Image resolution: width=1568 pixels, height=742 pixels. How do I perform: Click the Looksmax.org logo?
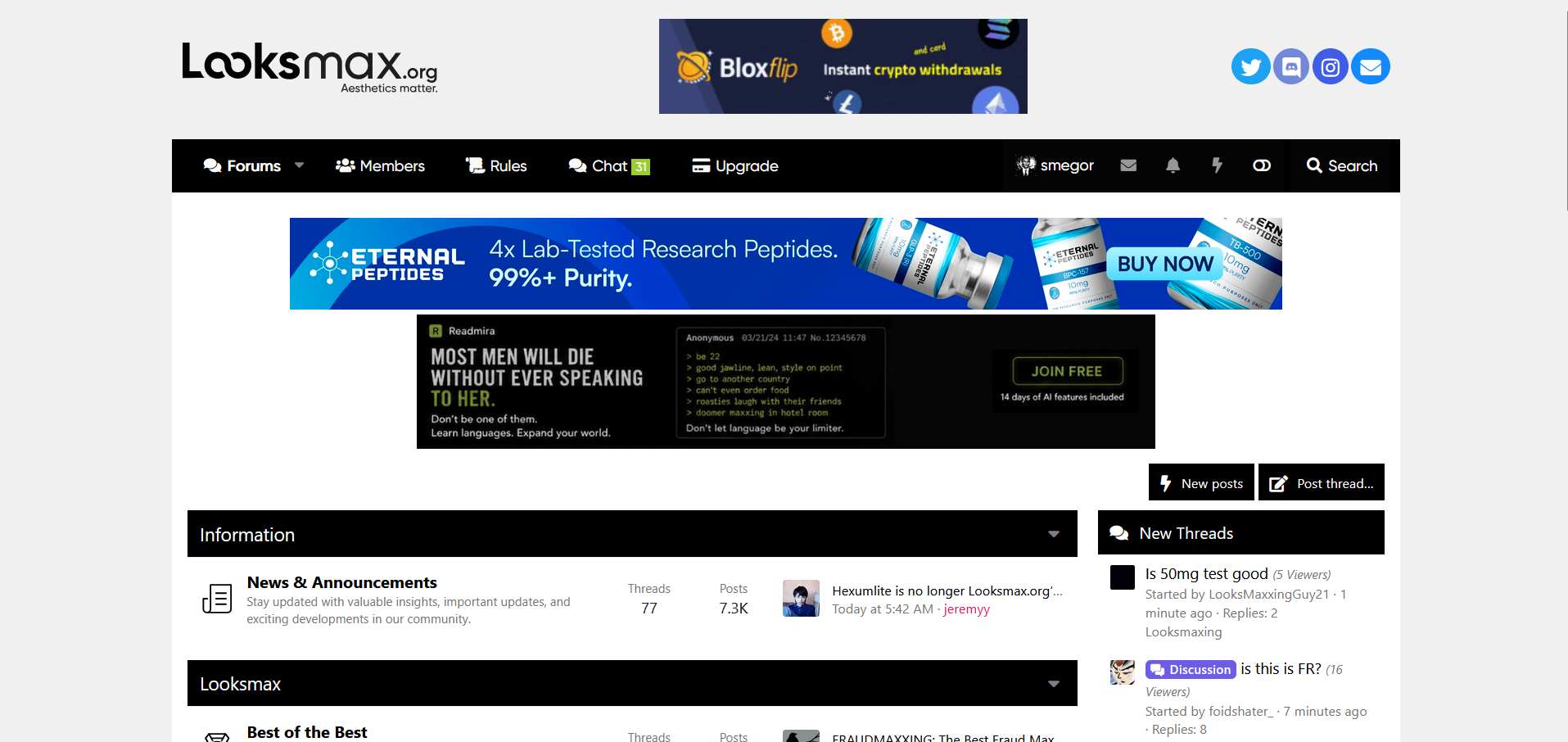(310, 67)
